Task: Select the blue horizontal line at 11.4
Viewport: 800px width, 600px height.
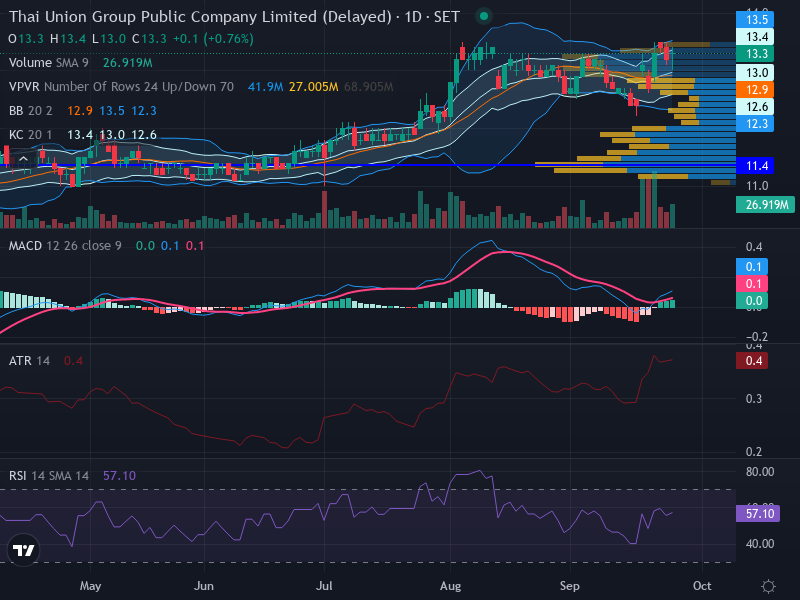Action: 367,165
